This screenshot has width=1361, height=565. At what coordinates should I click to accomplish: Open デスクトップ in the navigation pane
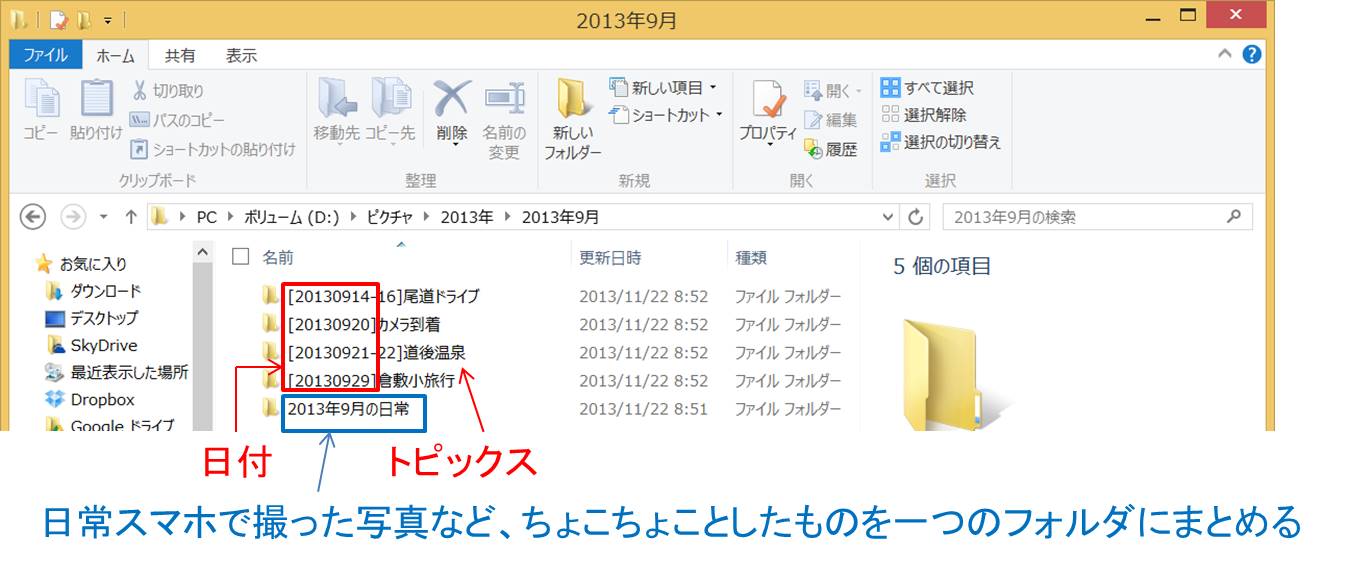[x=92, y=318]
